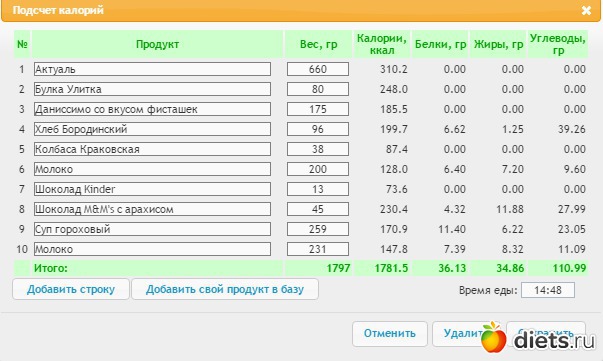This screenshot has width=603, height=361.
Task: Select the Булка Улитка product field
Action: [152, 89]
